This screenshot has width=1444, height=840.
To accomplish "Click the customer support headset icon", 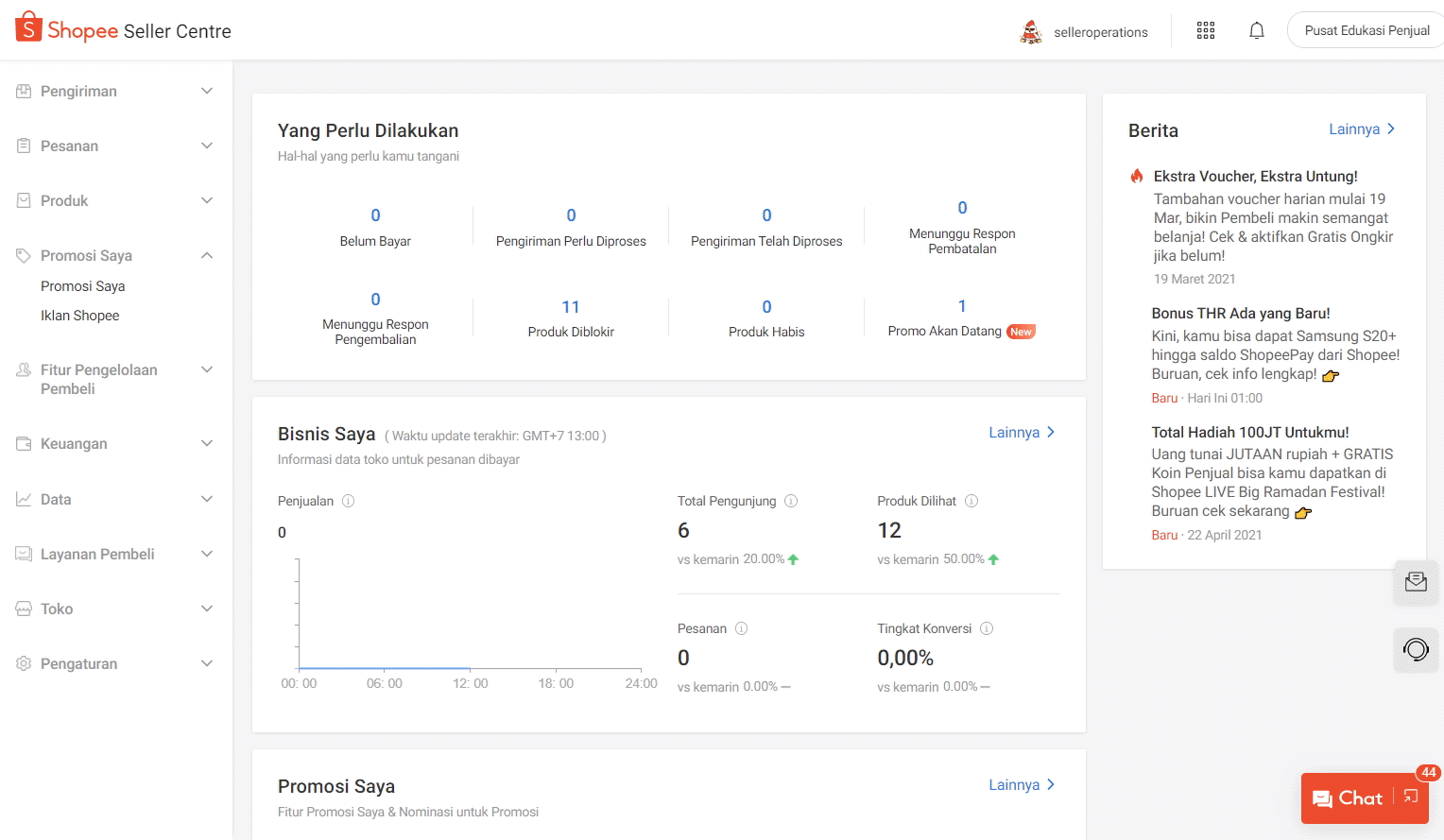I will pyautogui.click(x=1415, y=649).
